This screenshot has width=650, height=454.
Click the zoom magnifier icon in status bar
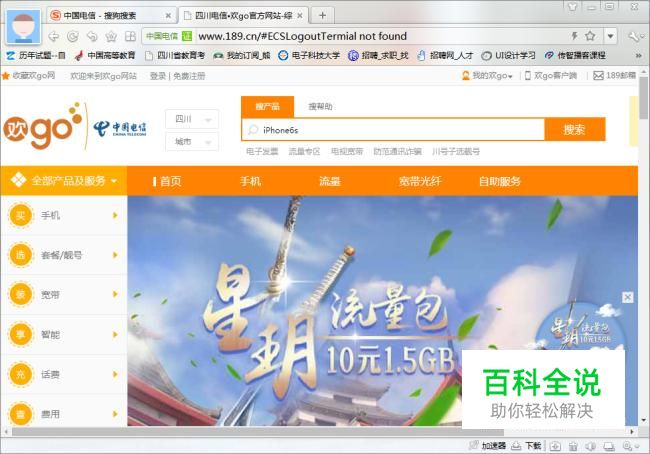coord(627,446)
